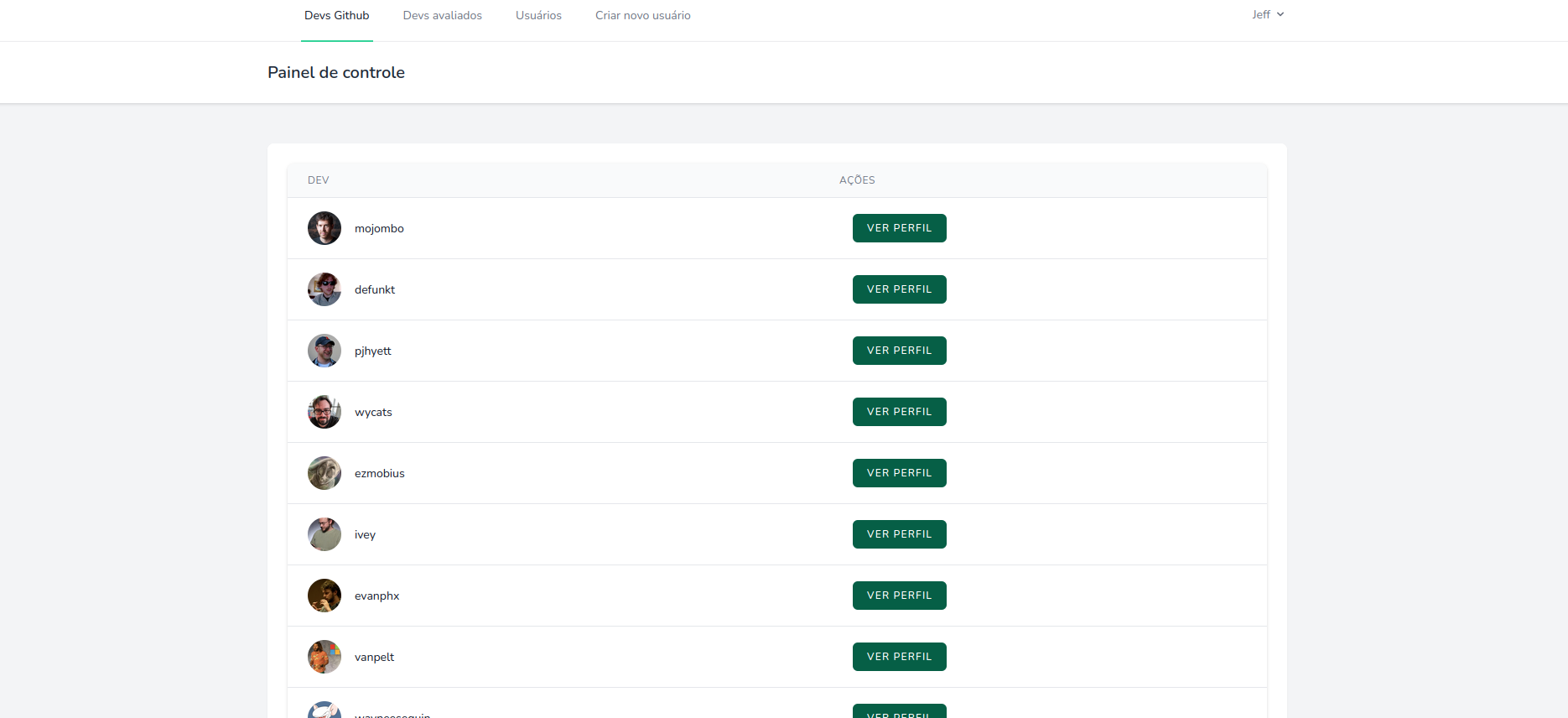Select pjhyett's avatar image
This screenshot has height=718, width=1568.
coord(325,351)
